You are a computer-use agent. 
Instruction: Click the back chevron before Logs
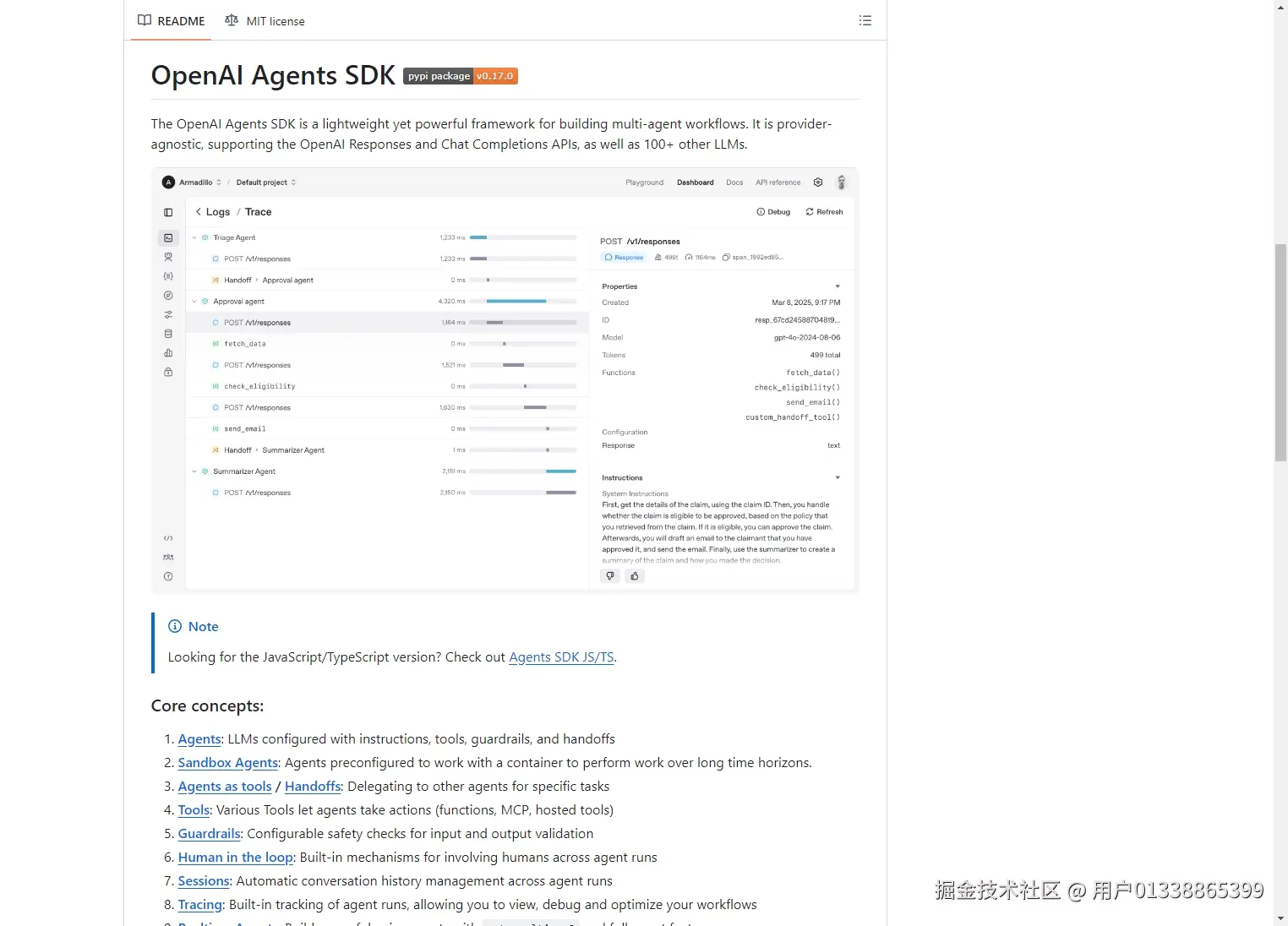coord(199,212)
